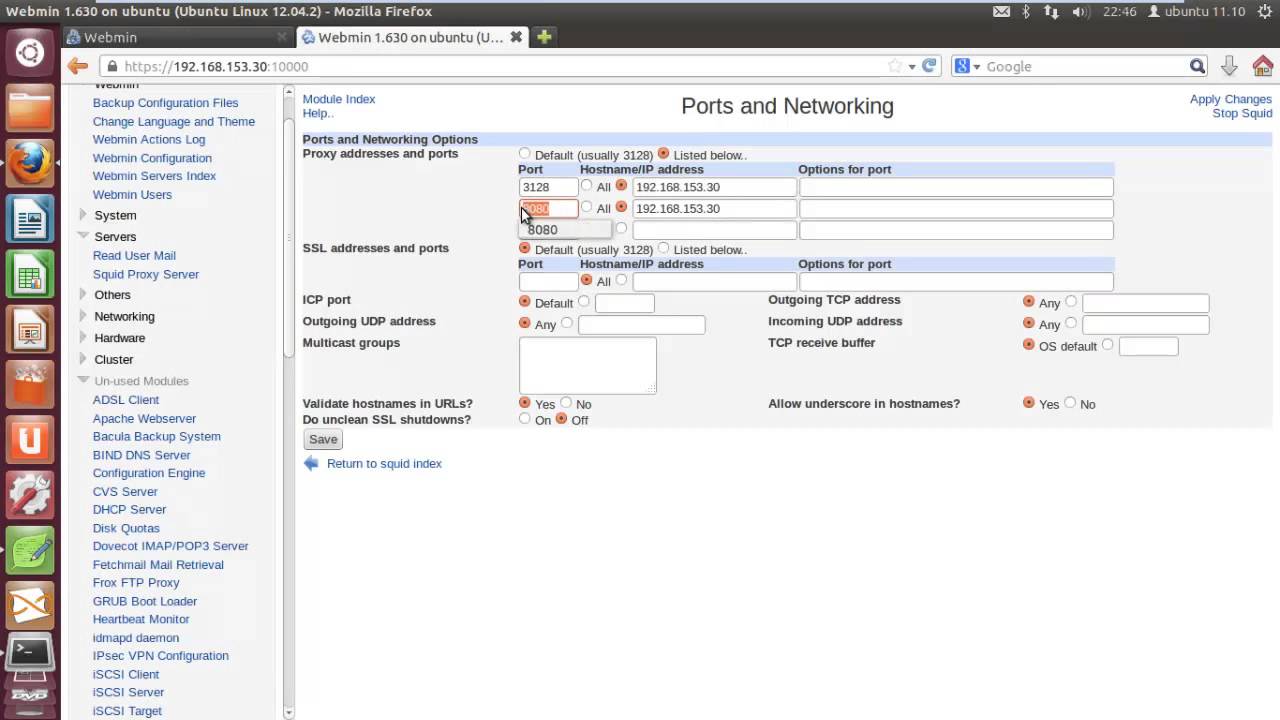Click the Stop Squid link
This screenshot has height=720, width=1280.
pyautogui.click(x=1242, y=113)
